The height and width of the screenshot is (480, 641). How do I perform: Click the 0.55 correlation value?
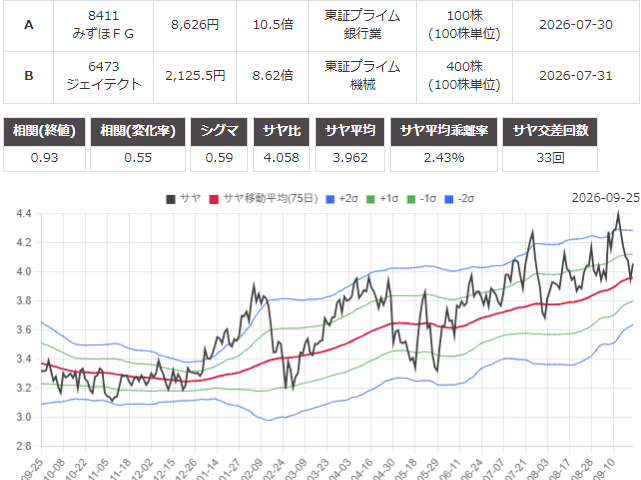point(138,158)
